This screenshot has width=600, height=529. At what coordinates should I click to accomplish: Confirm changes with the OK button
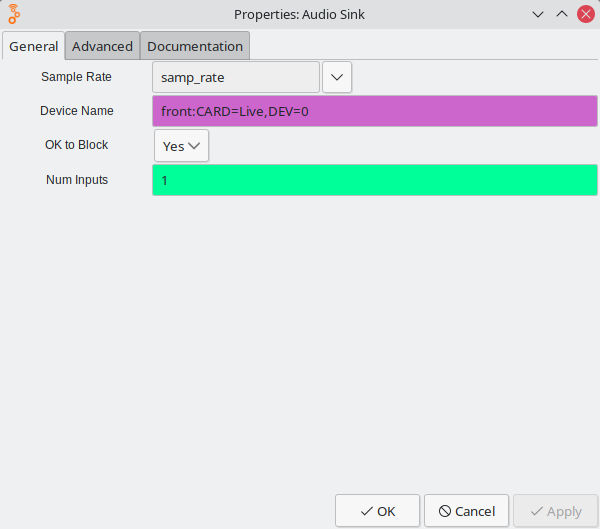[377, 511]
